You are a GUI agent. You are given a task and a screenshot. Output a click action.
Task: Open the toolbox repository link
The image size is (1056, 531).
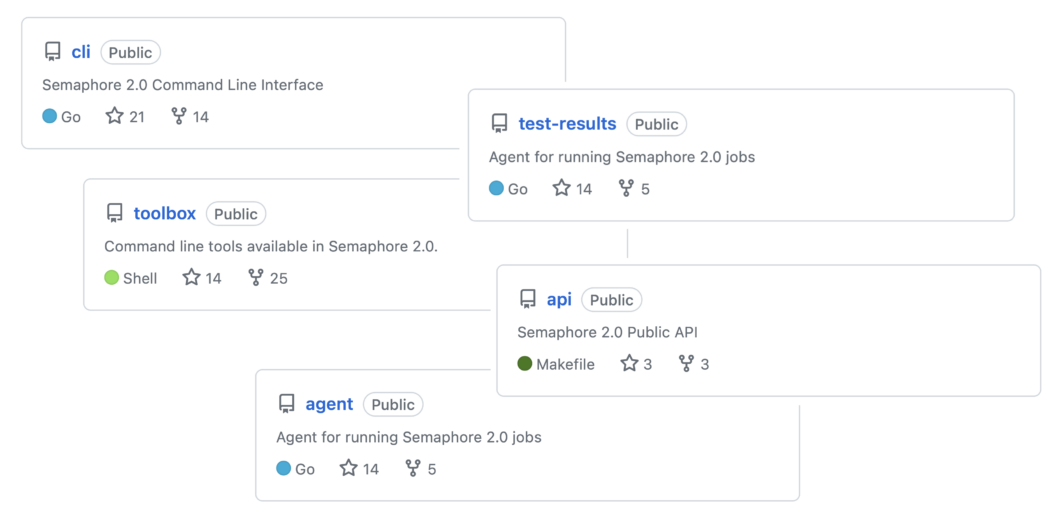click(164, 213)
